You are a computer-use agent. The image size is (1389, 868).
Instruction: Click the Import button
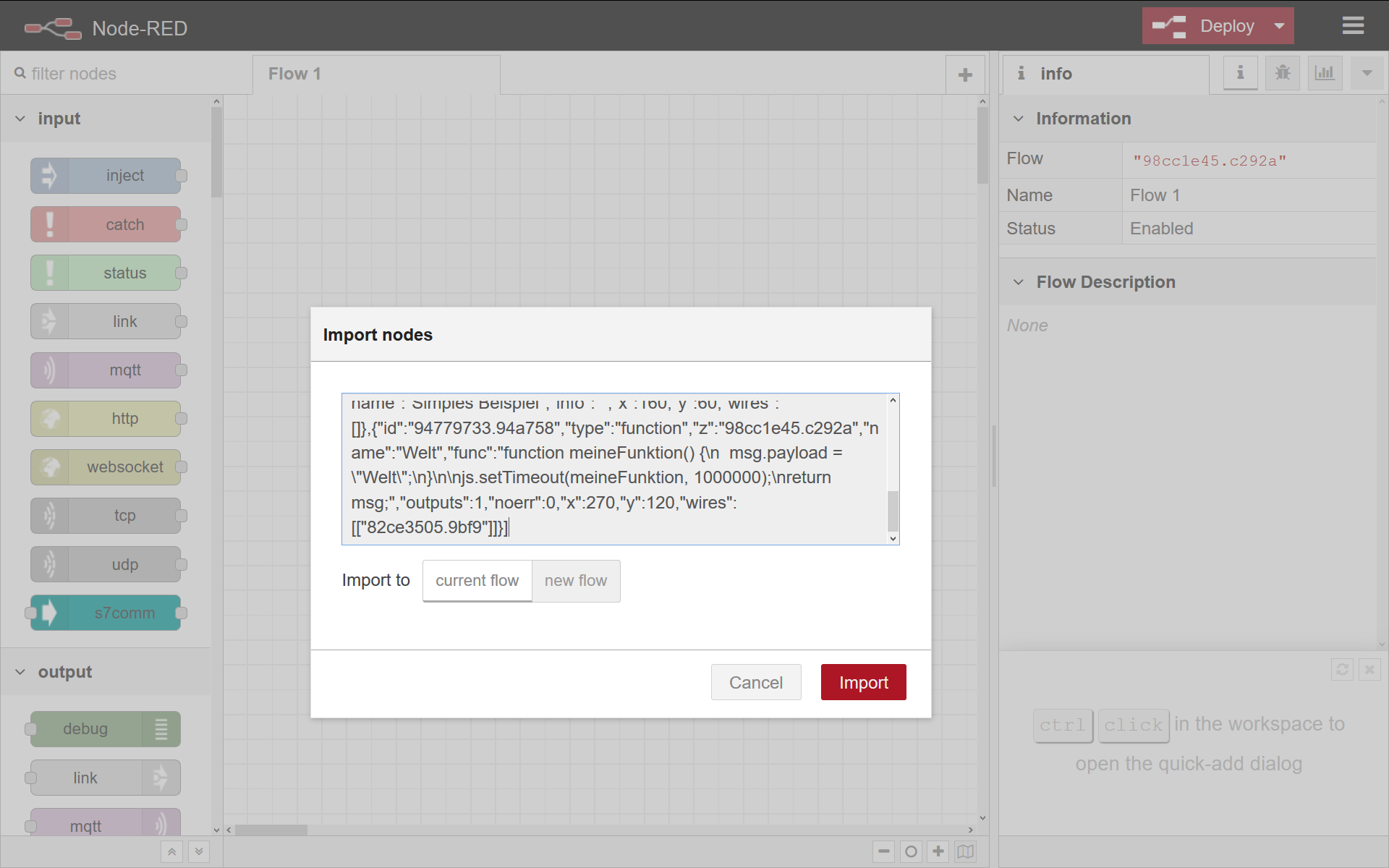pyautogui.click(x=863, y=682)
